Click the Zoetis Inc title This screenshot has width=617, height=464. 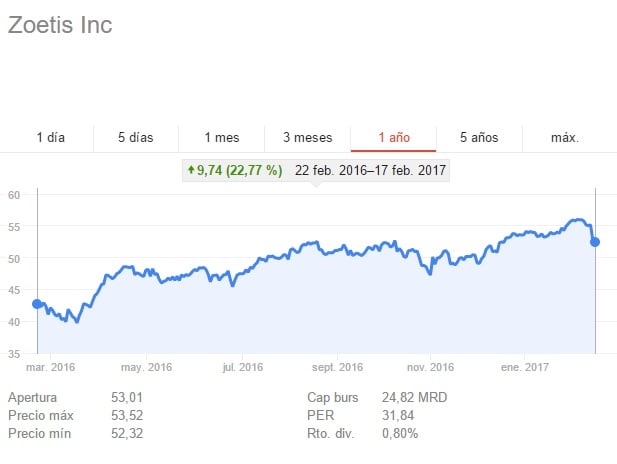[x=60, y=25]
